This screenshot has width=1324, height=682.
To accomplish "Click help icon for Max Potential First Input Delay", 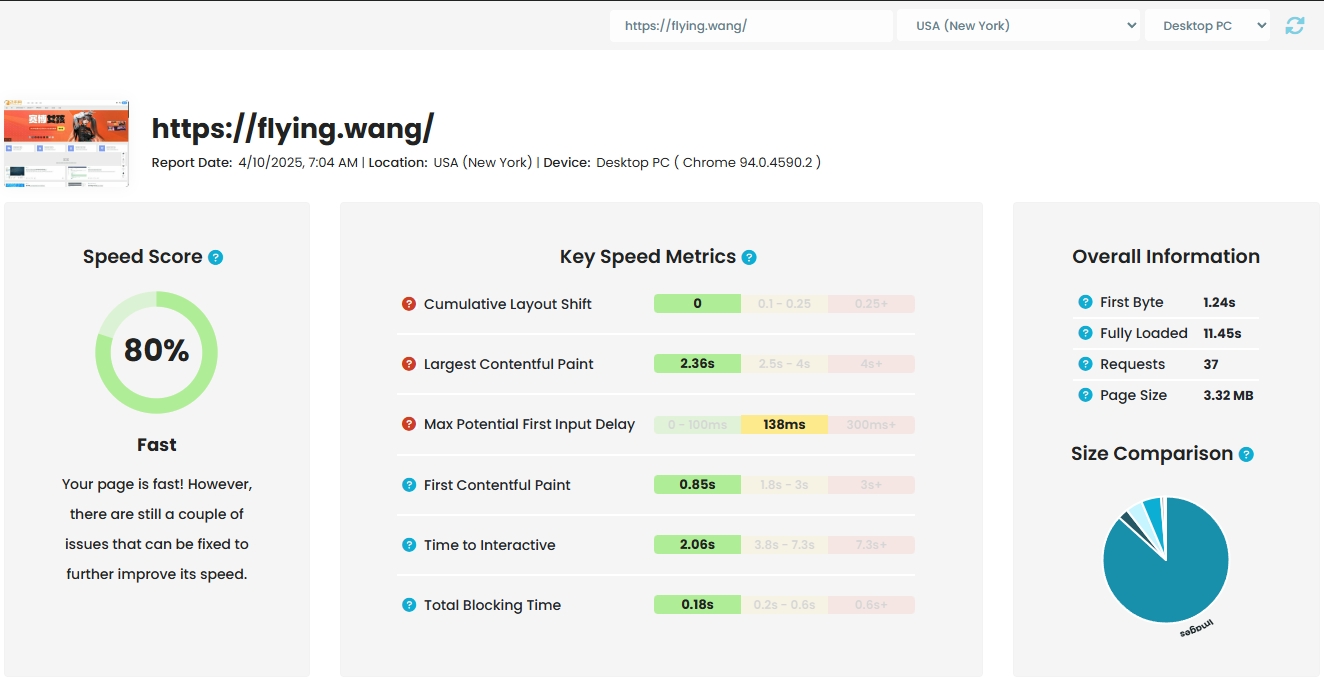I will (408, 424).
